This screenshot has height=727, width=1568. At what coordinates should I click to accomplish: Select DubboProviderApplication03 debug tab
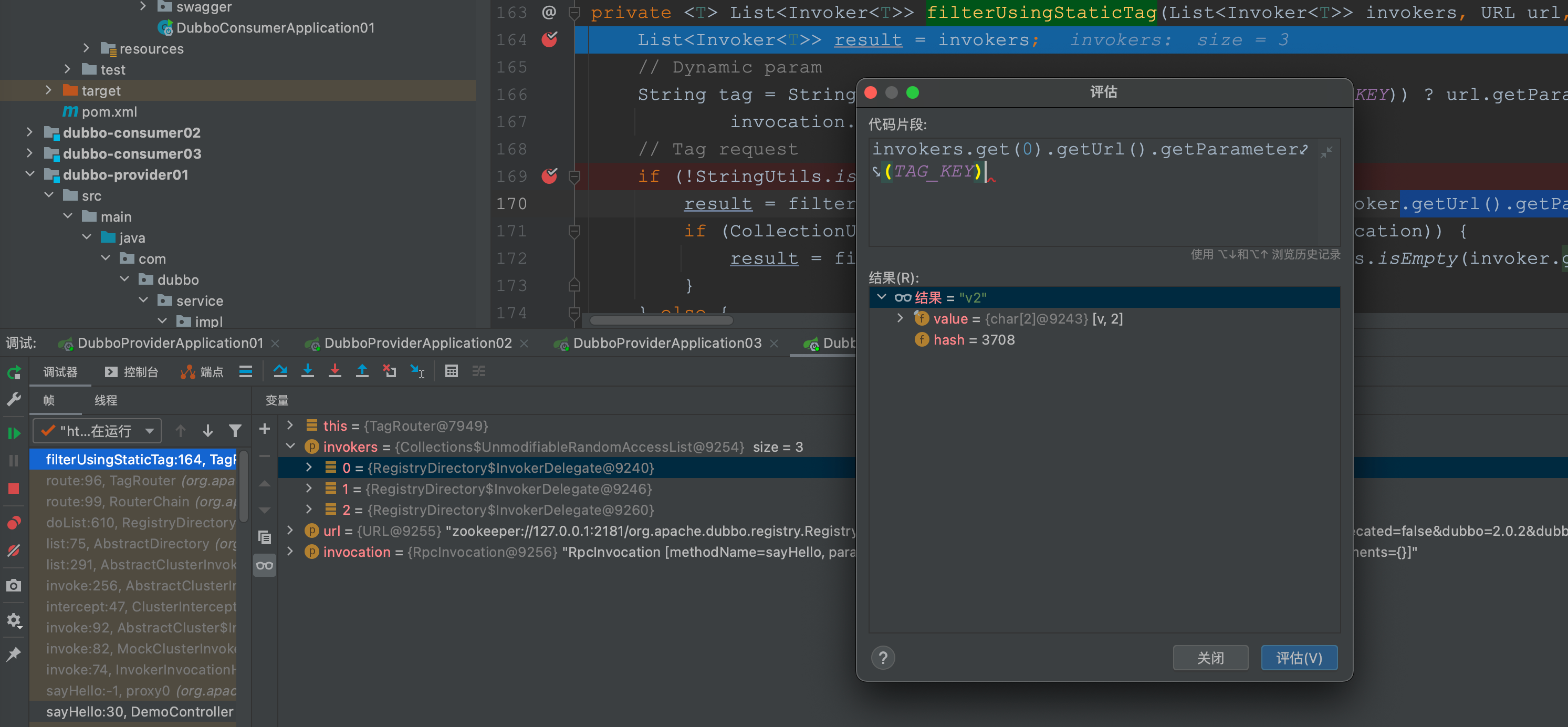tap(666, 343)
